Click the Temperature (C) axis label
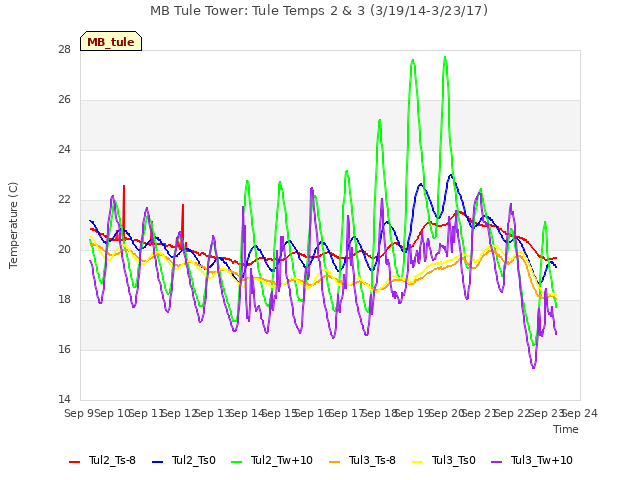Viewport: 640px width, 480px height. point(13,225)
